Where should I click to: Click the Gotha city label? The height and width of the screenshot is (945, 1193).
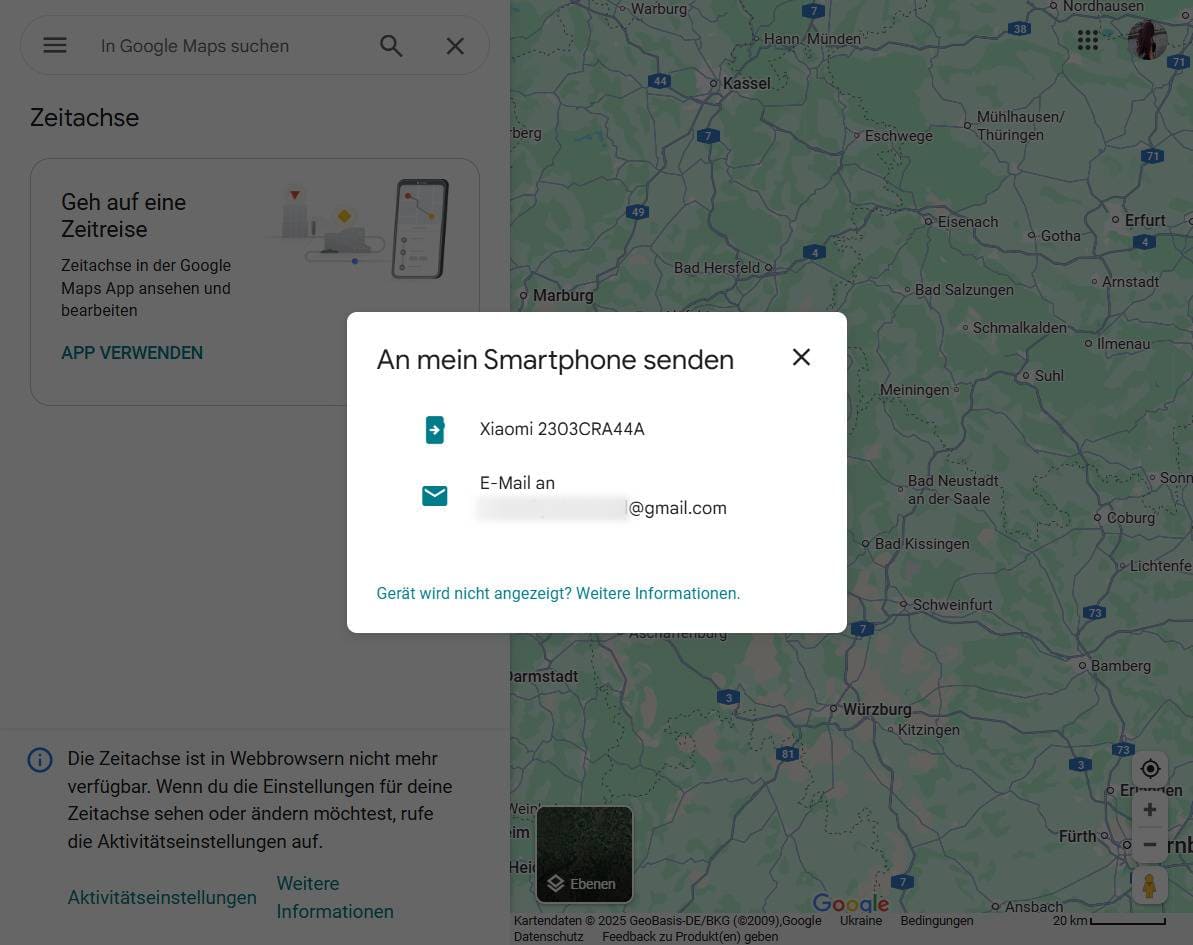click(1061, 236)
